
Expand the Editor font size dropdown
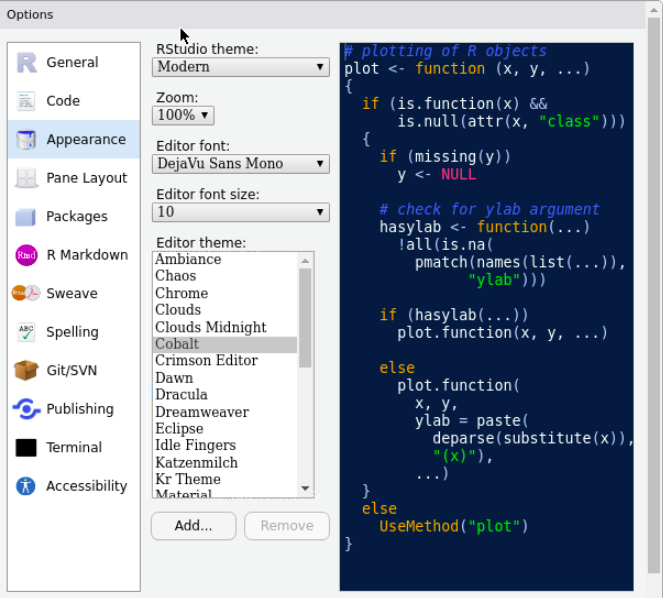(240, 211)
